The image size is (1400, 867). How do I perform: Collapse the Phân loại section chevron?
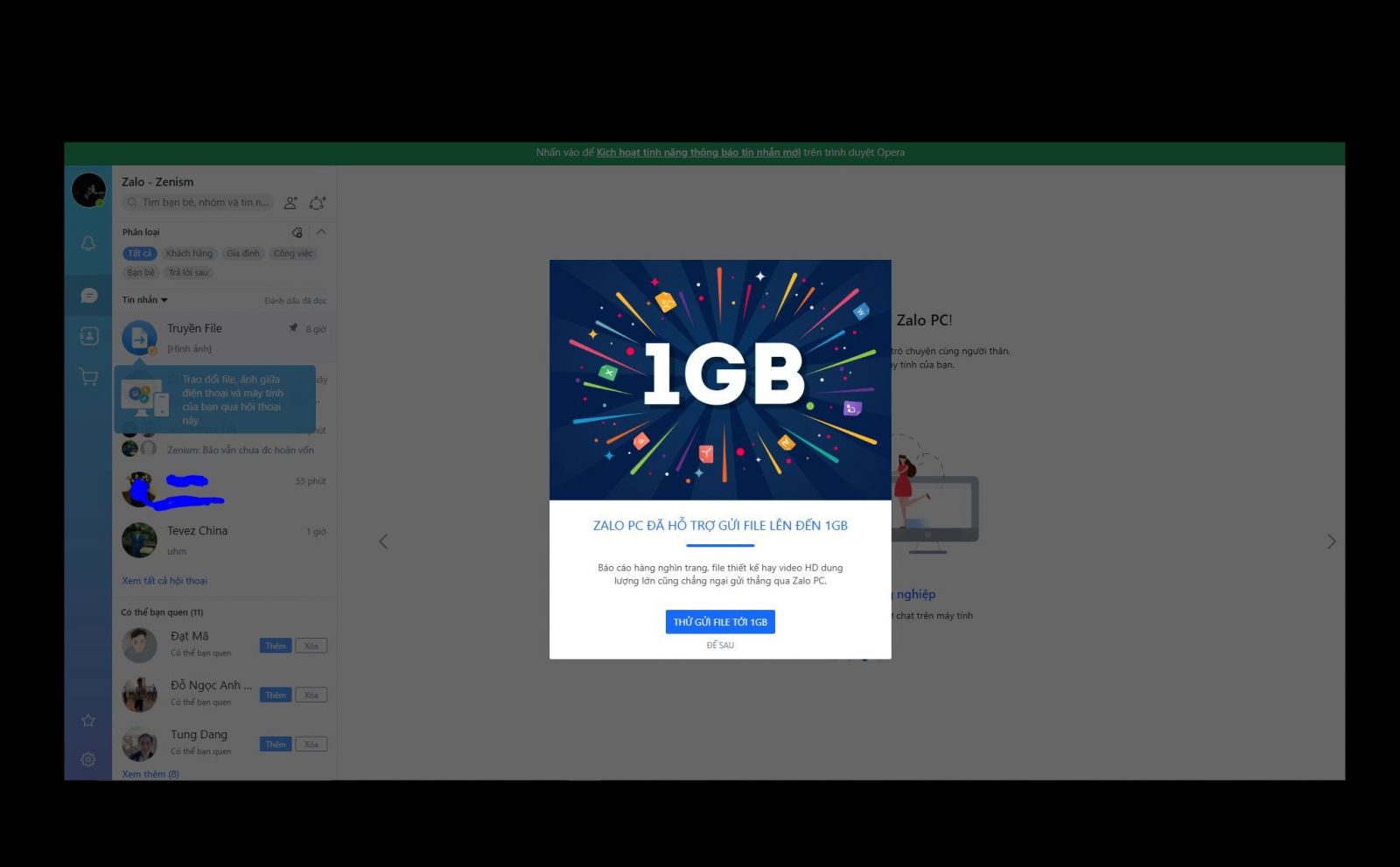(321, 232)
